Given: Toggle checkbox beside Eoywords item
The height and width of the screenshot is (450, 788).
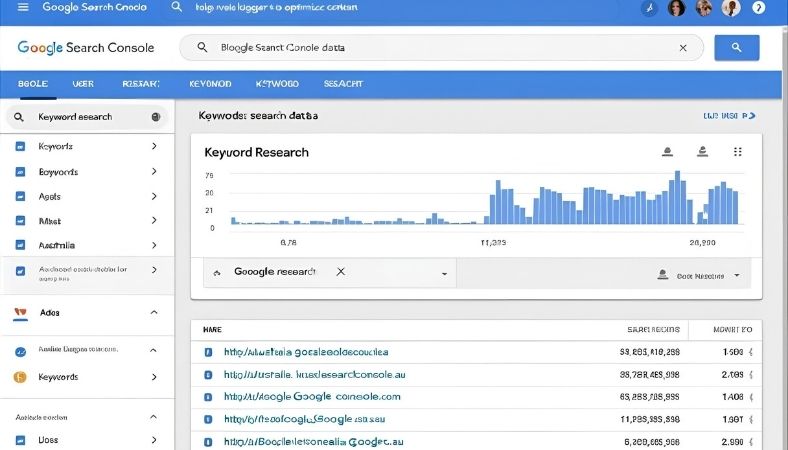Looking at the screenshot, I should coord(20,172).
